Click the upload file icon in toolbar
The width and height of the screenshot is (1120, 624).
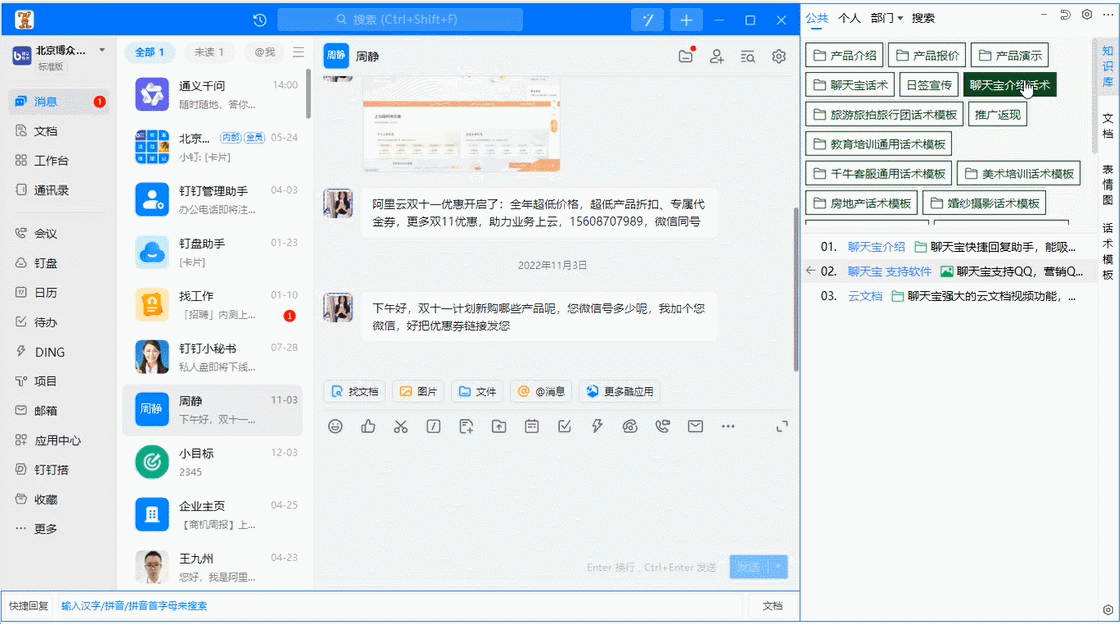click(499, 426)
